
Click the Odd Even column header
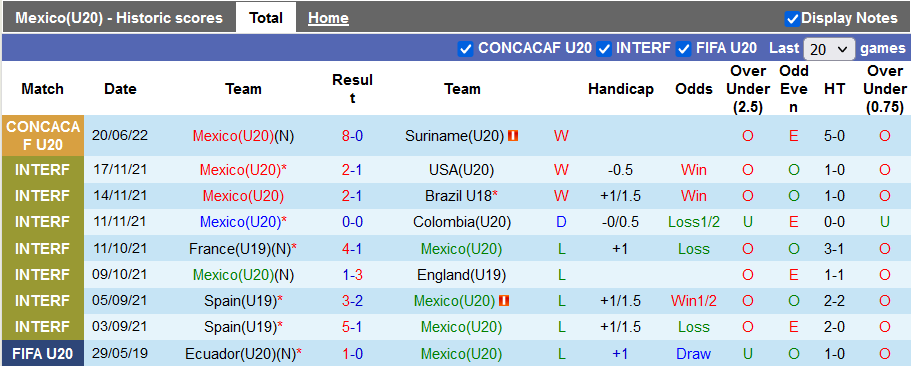794,89
